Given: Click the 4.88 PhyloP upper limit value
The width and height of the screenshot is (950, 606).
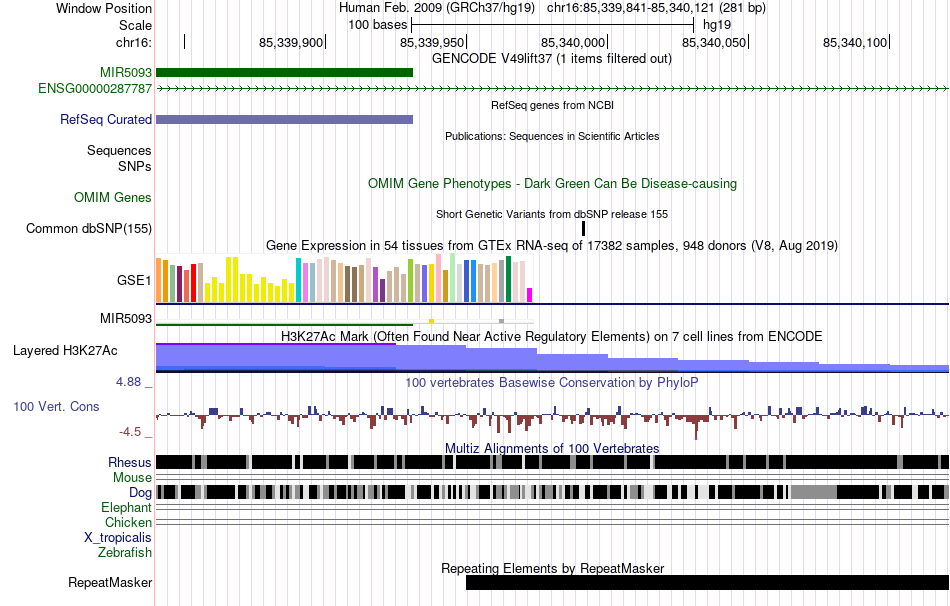Looking at the screenshot, I should pos(128,382).
